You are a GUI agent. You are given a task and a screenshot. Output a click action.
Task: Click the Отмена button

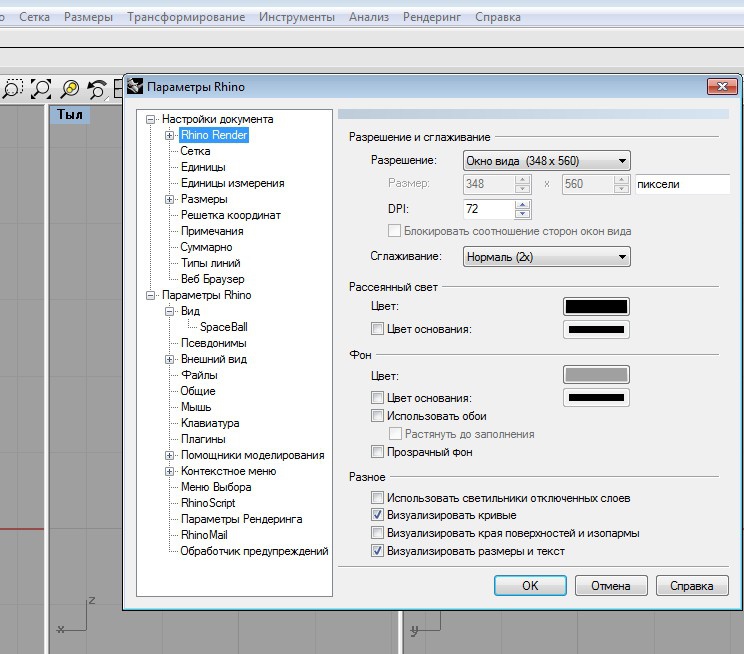pos(610,586)
